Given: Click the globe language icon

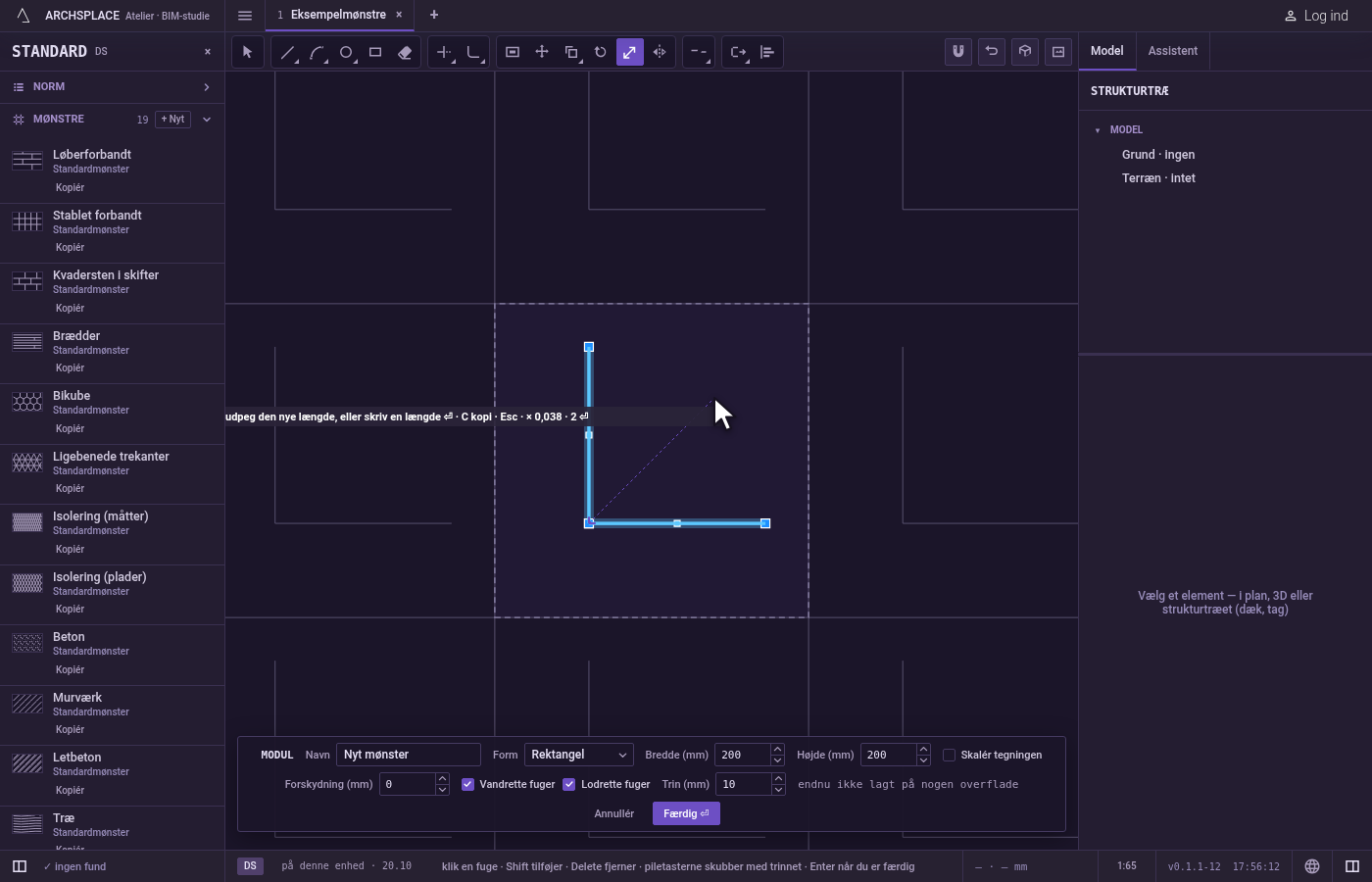Looking at the screenshot, I should [1312, 866].
